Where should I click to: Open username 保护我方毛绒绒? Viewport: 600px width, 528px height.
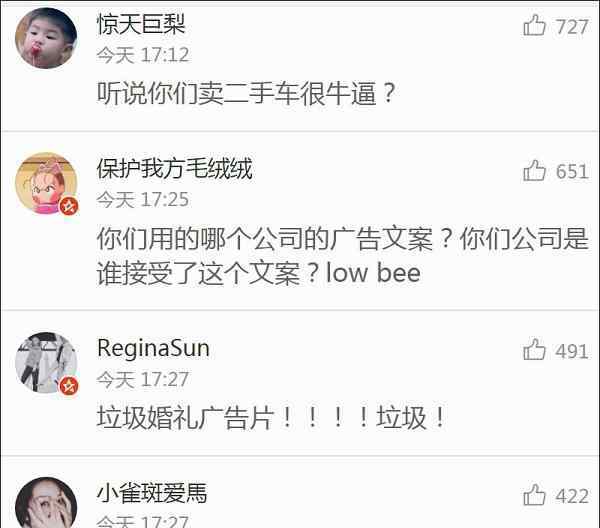pos(174,169)
